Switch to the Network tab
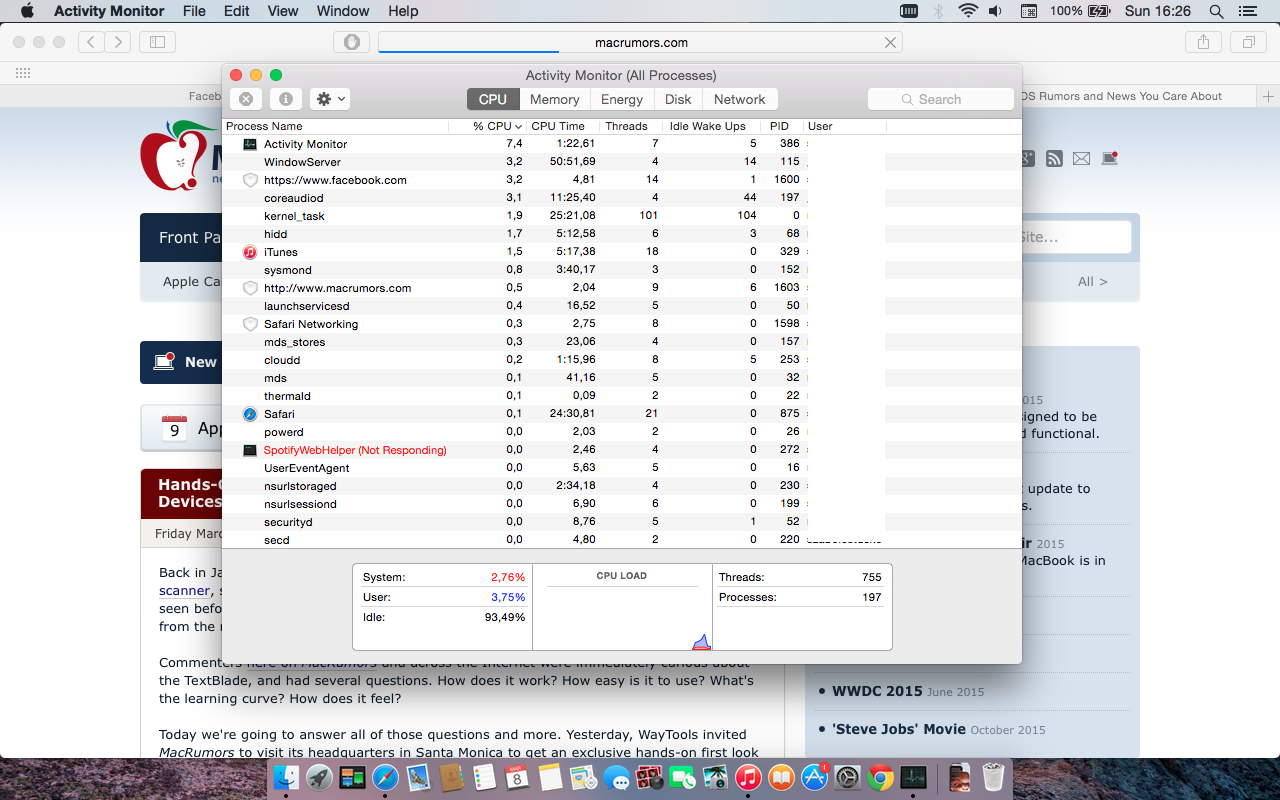 (740, 99)
